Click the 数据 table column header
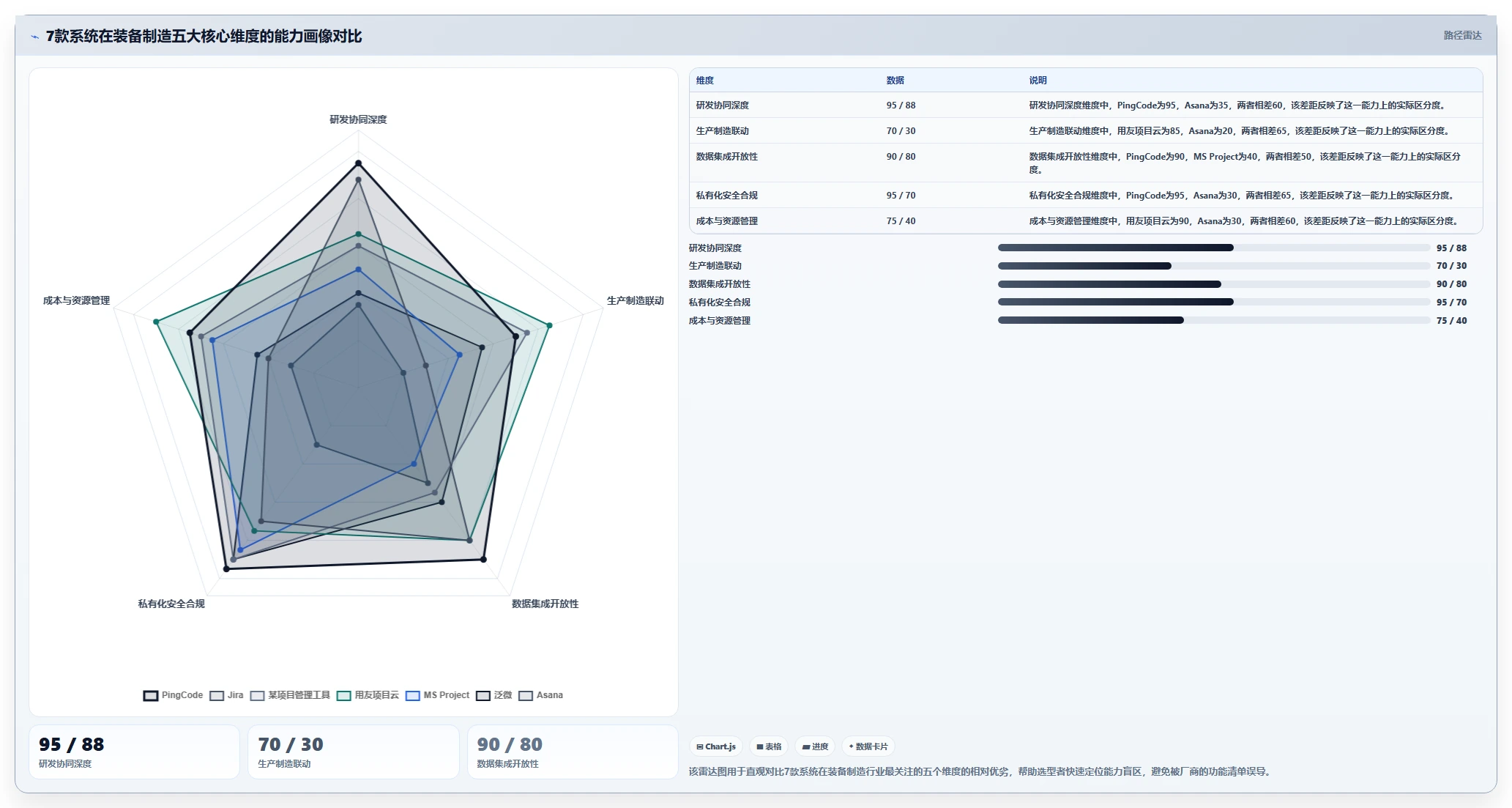 tap(895, 81)
